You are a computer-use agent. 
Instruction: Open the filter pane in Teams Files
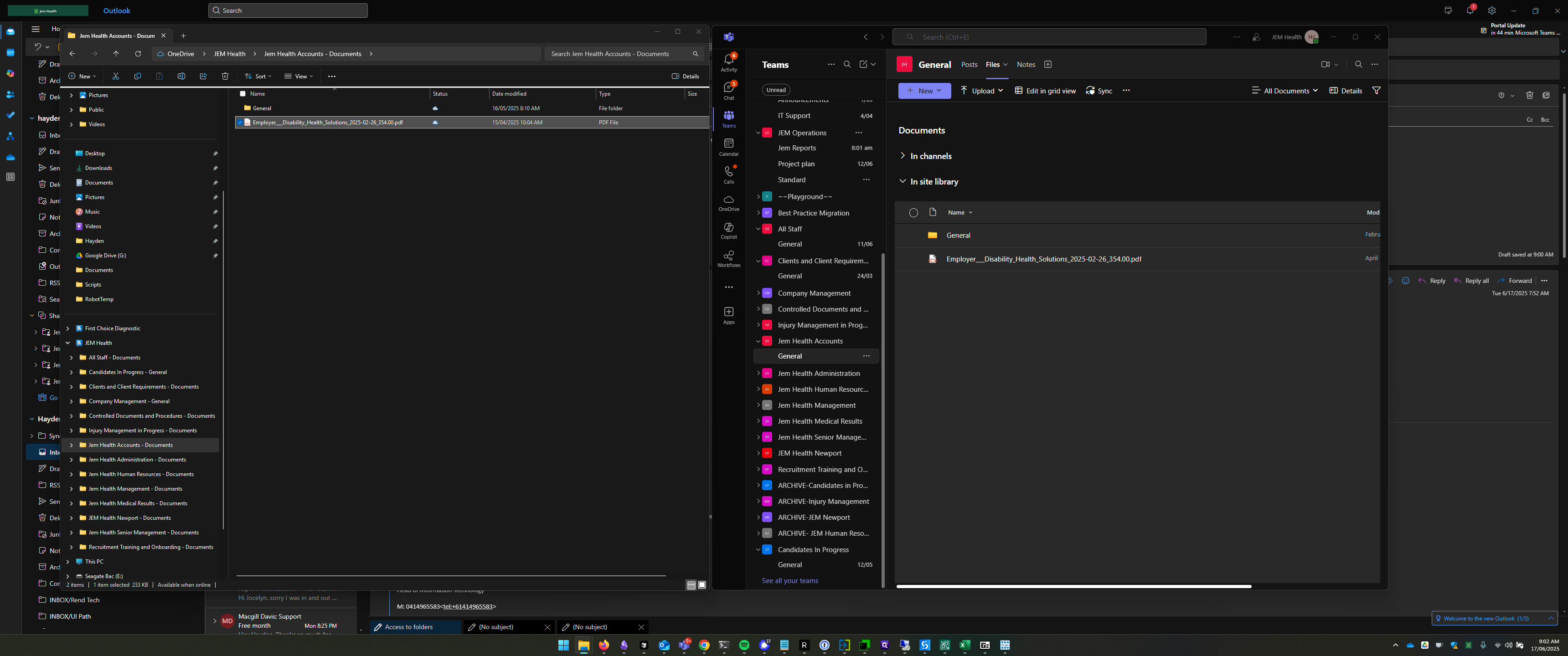[x=1376, y=91]
